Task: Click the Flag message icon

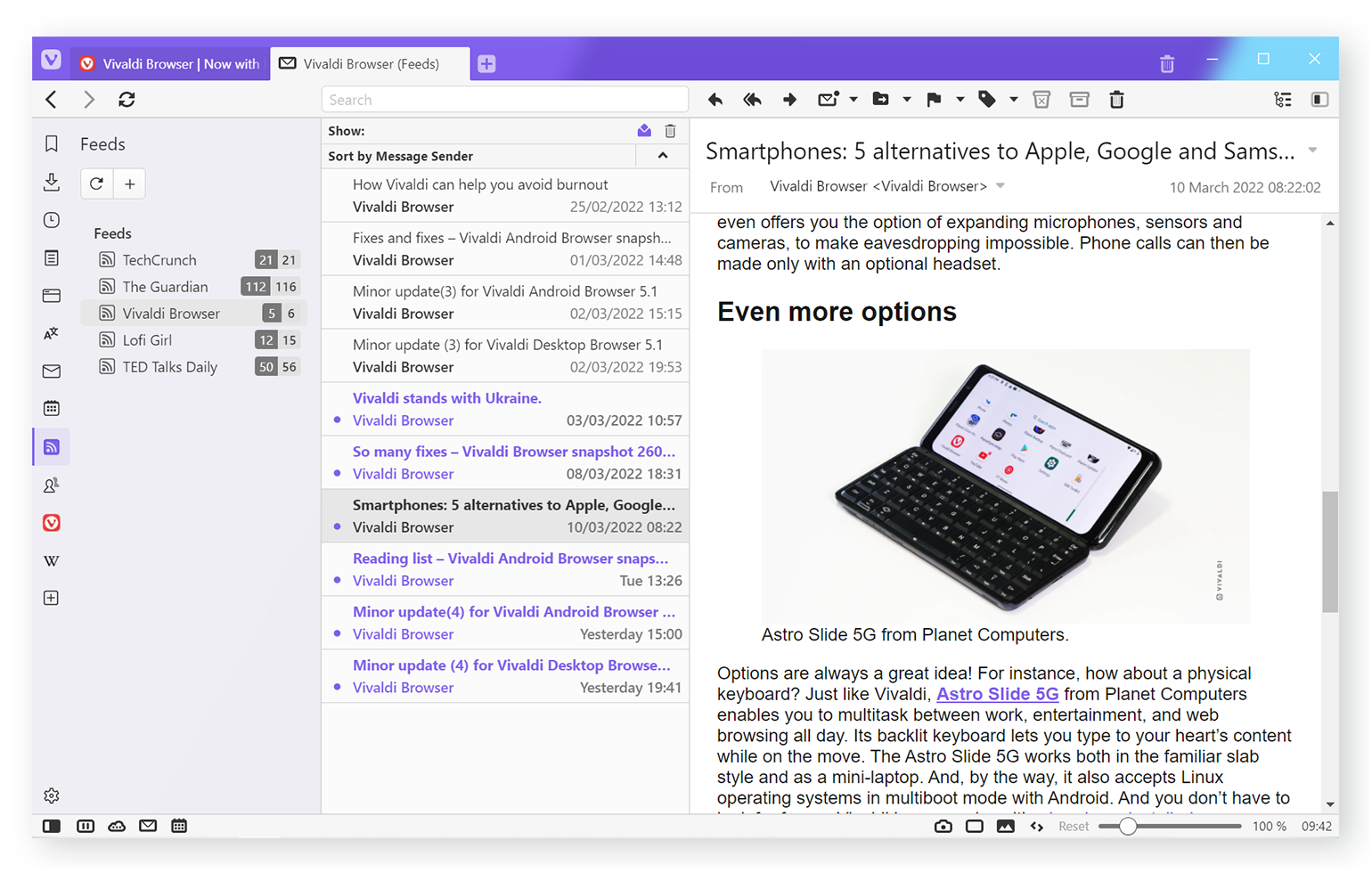Action: [x=934, y=100]
